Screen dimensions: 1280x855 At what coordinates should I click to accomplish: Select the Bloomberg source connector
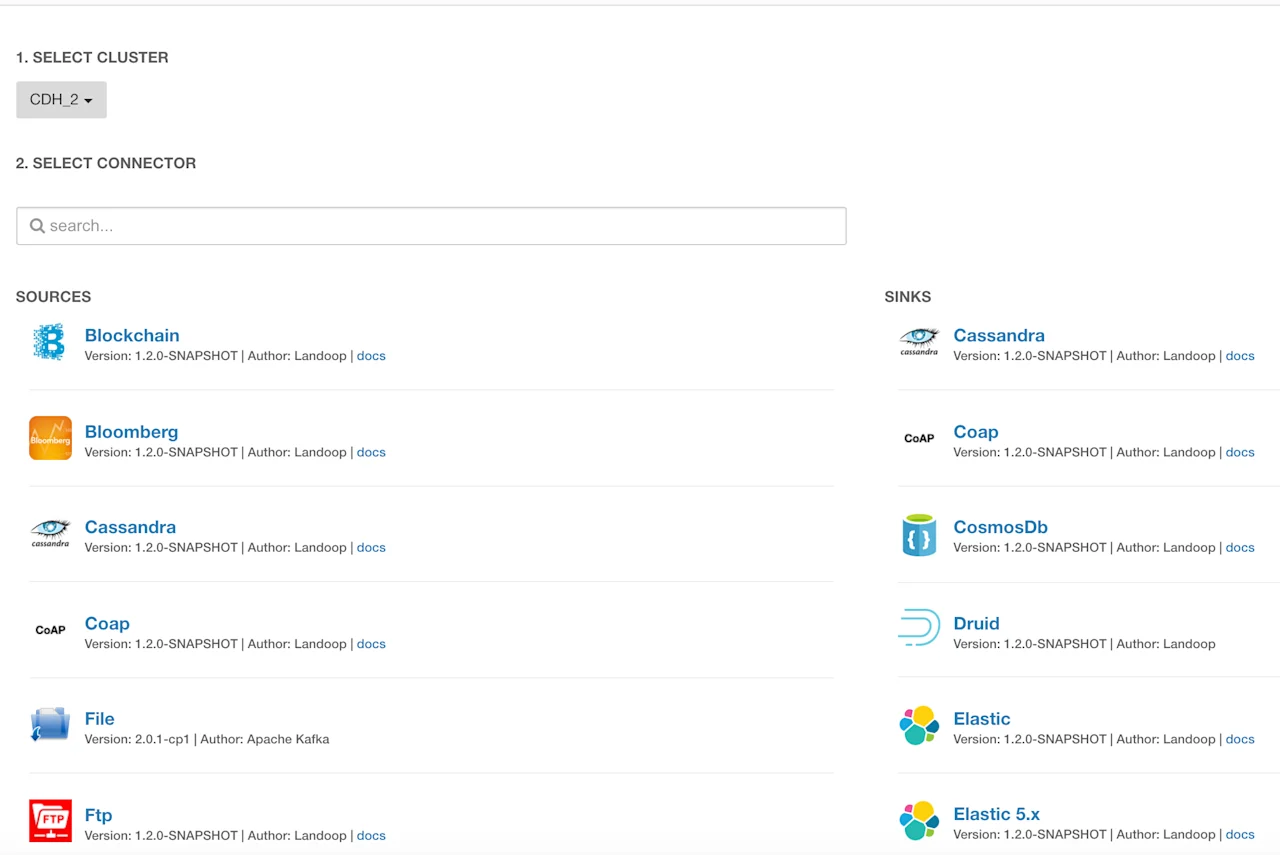131,432
